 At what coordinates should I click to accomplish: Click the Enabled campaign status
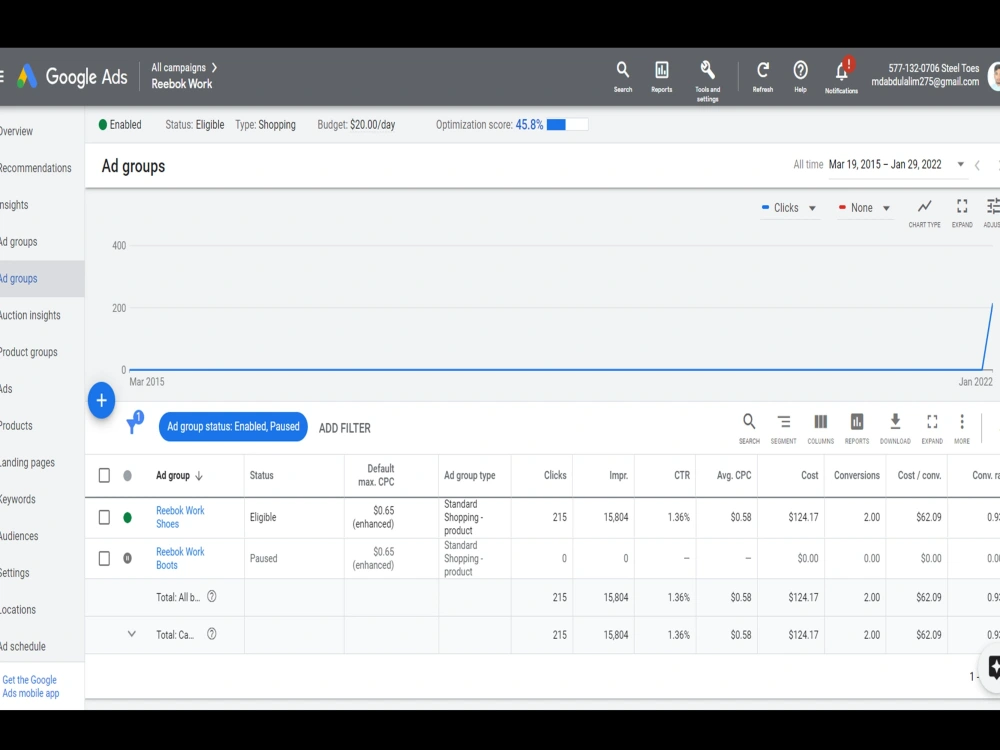(x=120, y=125)
